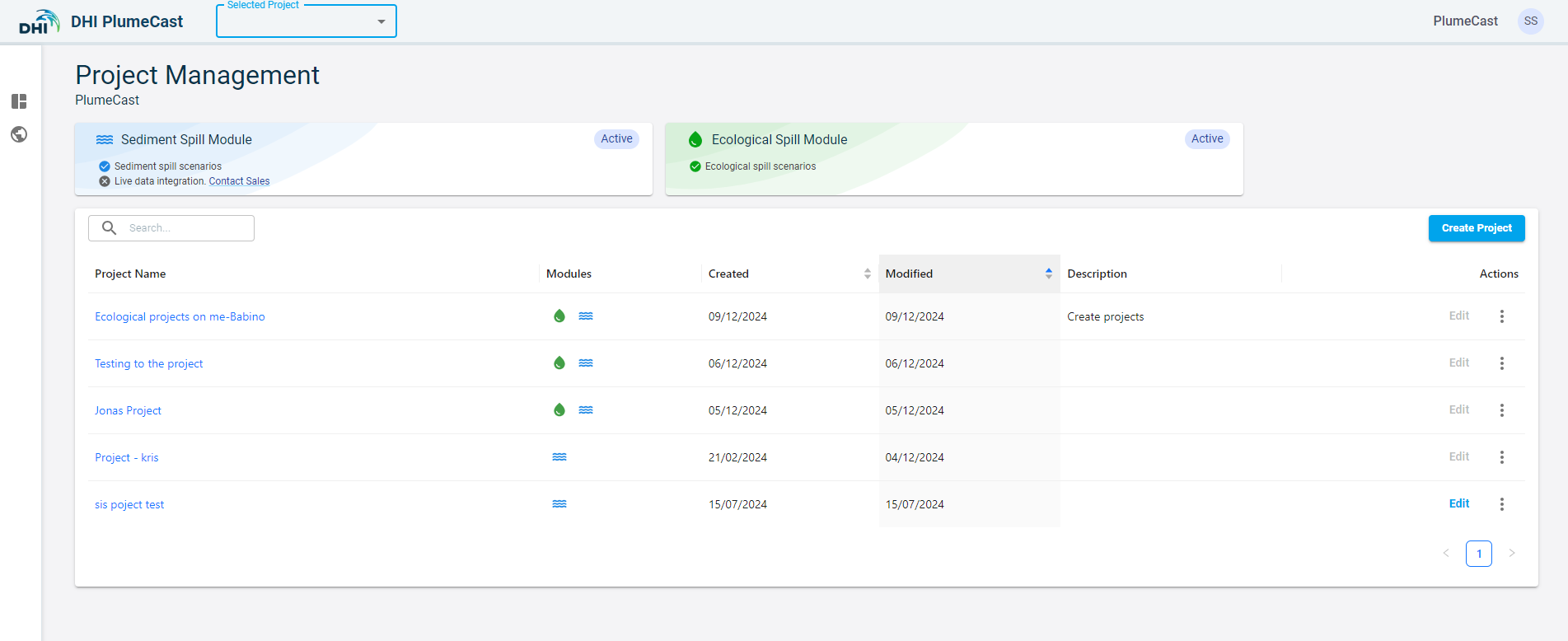1568x641 pixels.
Task: Click Edit for sis poject test
Action: pyautogui.click(x=1458, y=503)
